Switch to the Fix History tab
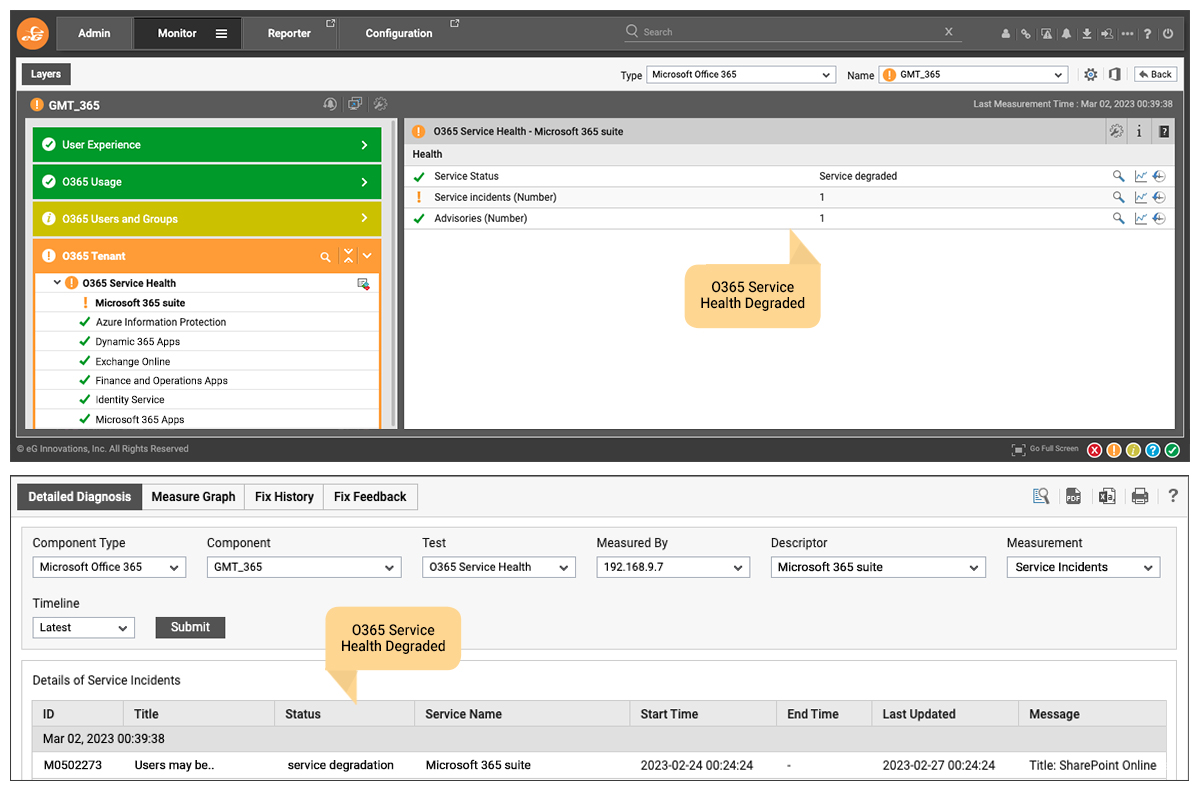 pyautogui.click(x=284, y=497)
